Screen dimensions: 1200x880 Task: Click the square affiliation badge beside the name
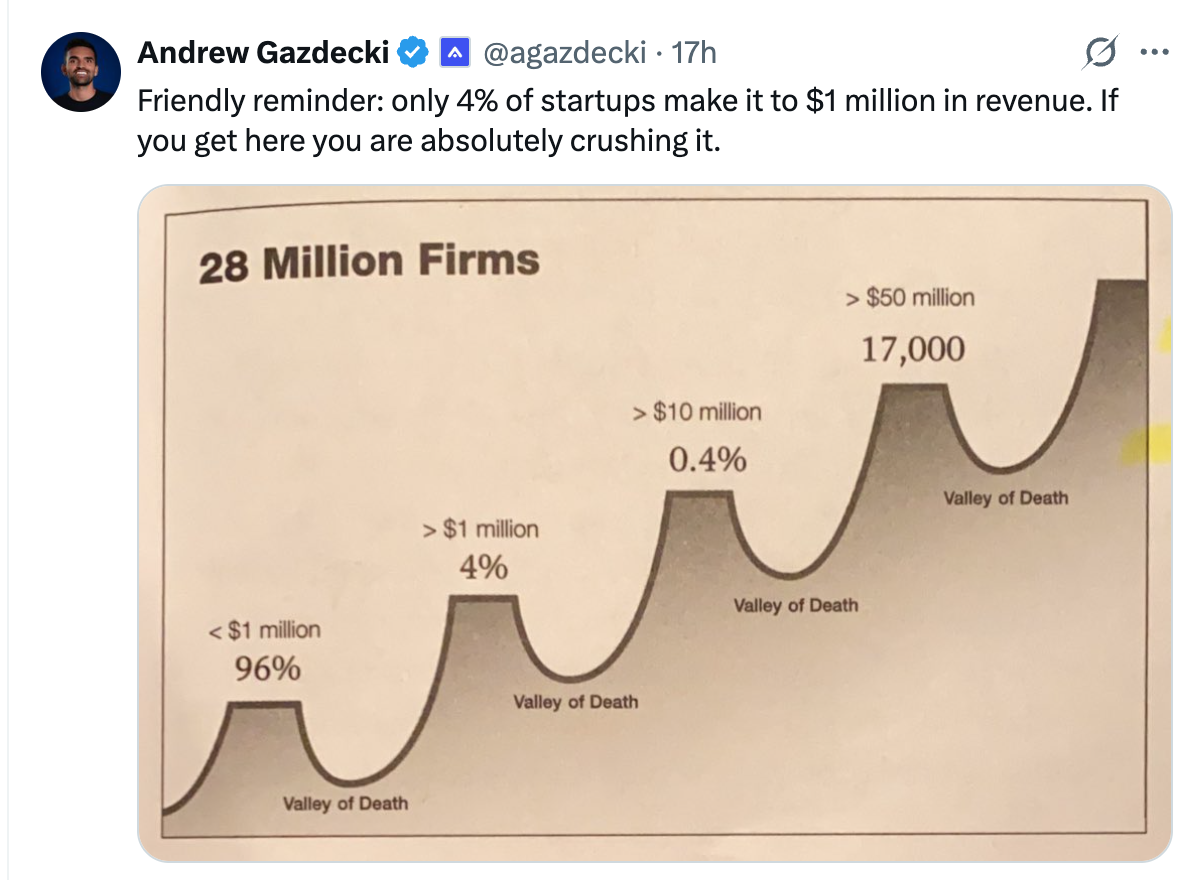[455, 52]
